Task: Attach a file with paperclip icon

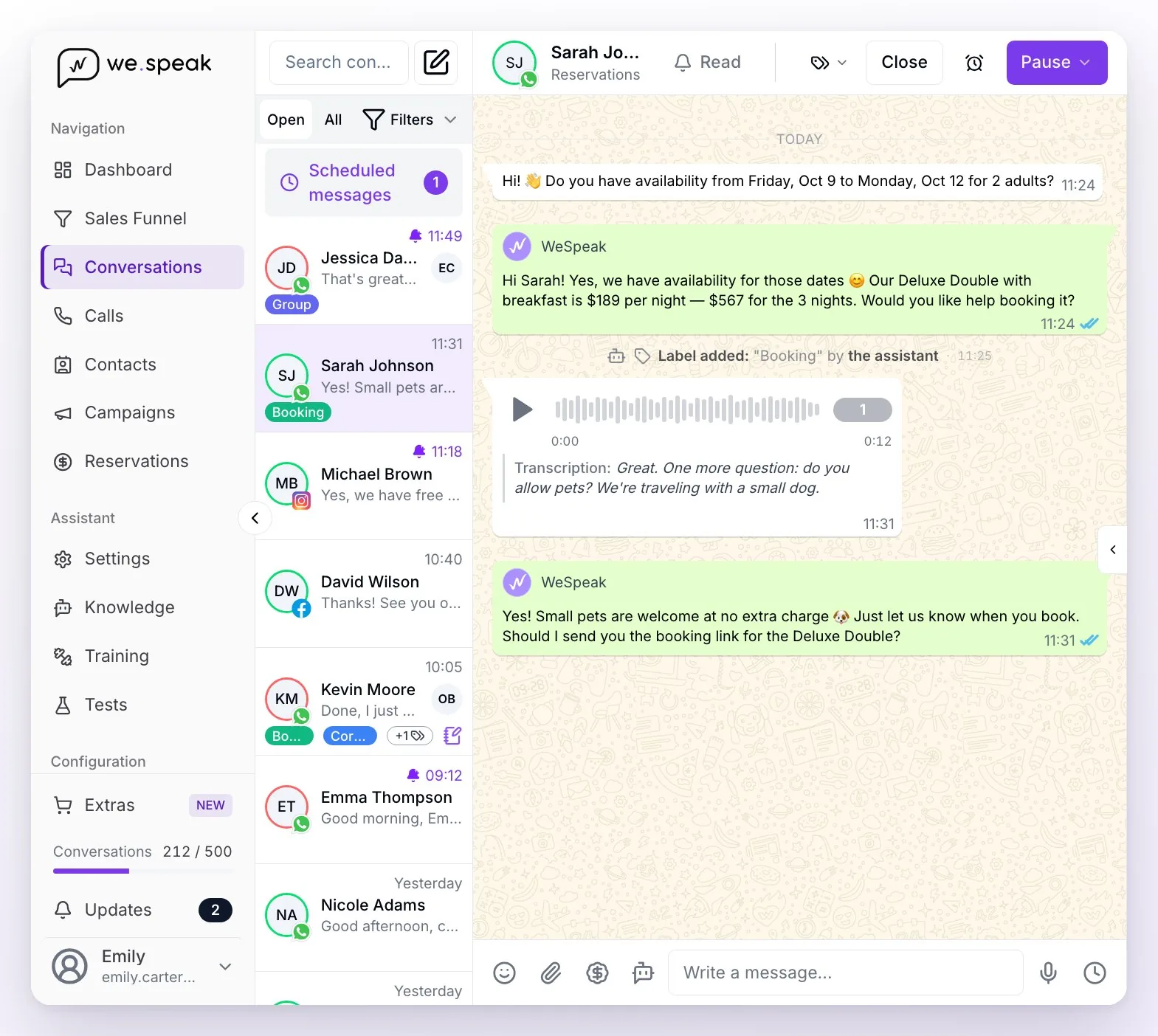Action: (x=551, y=973)
